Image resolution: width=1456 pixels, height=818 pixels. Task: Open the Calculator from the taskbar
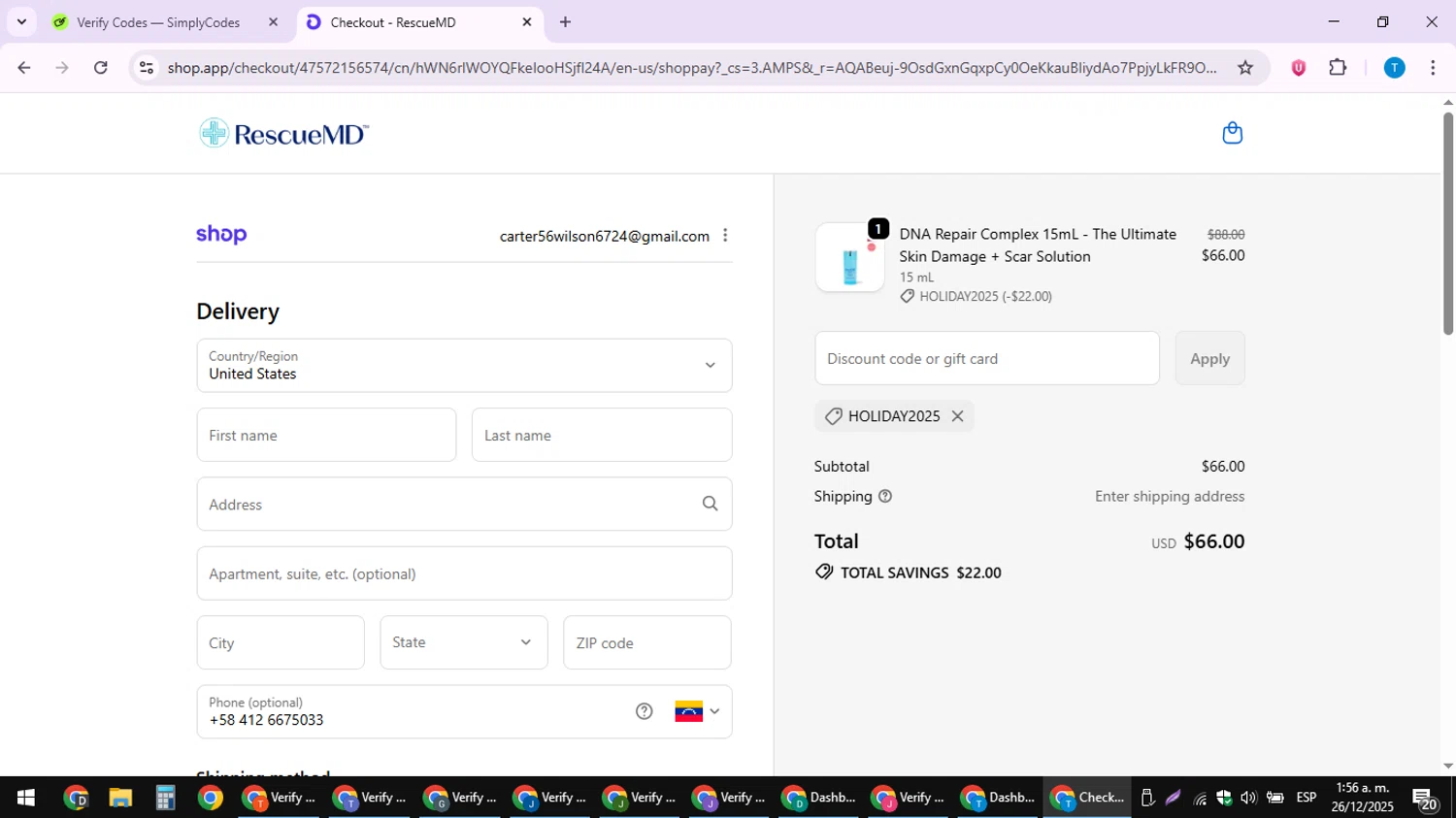pyautogui.click(x=166, y=798)
